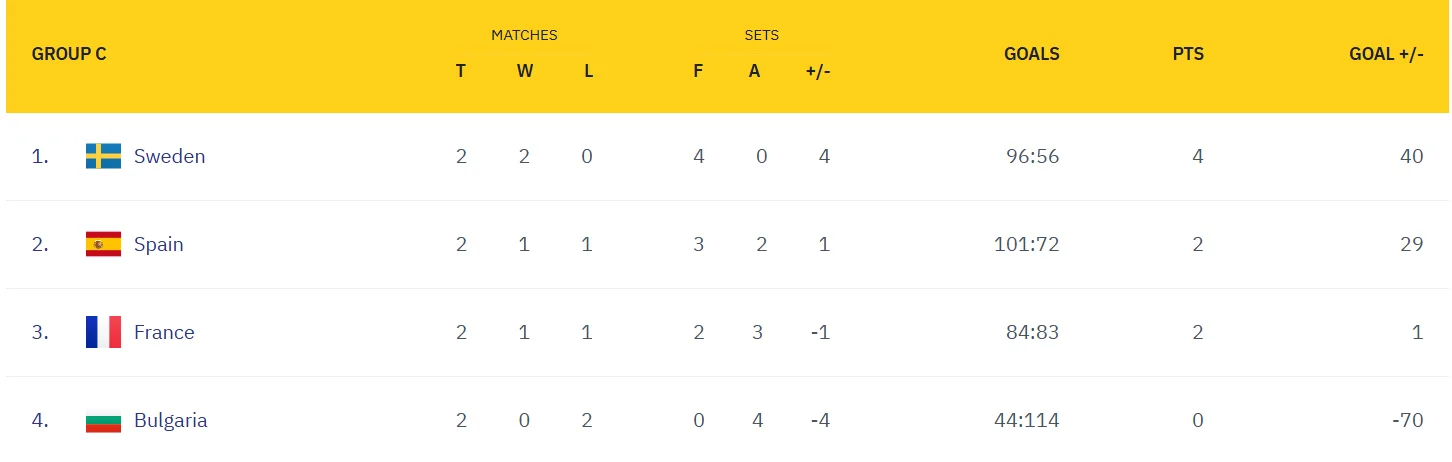Click Bulgaria's goal difference -70
The width and height of the screenshot is (1452, 462).
point(1407,421)
